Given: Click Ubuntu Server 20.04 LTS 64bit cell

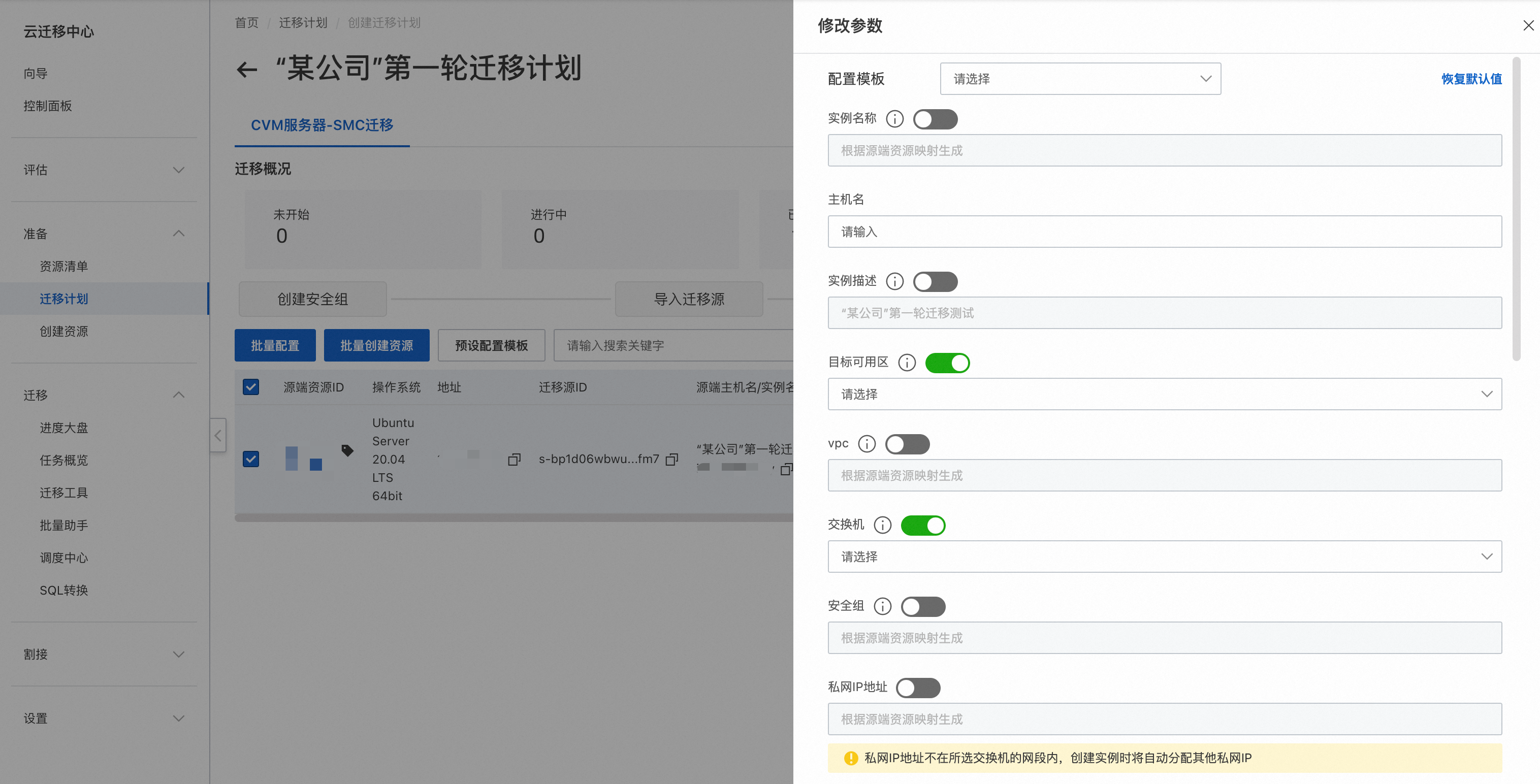Looking at the screenshot, I should click(x=393, y=459).
